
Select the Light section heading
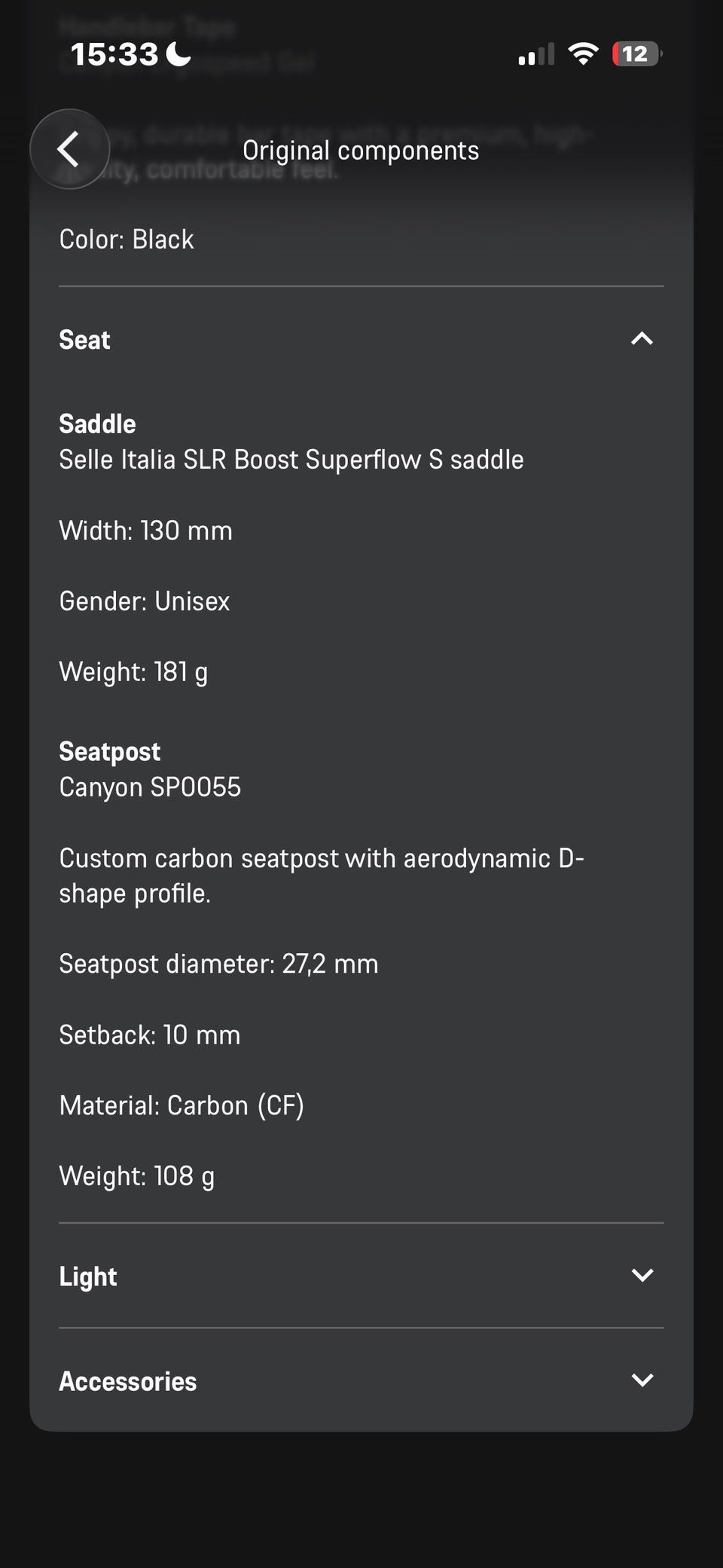88,1276
